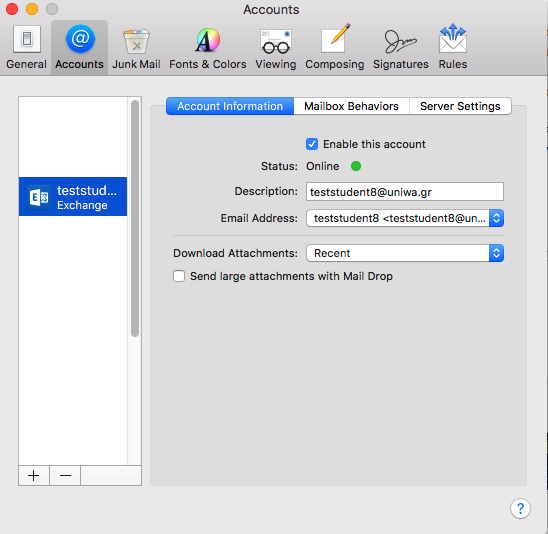Switch to the Server Settings tab
The width and height of the screenshot is (548, 534).
click(x=460, y=106)
